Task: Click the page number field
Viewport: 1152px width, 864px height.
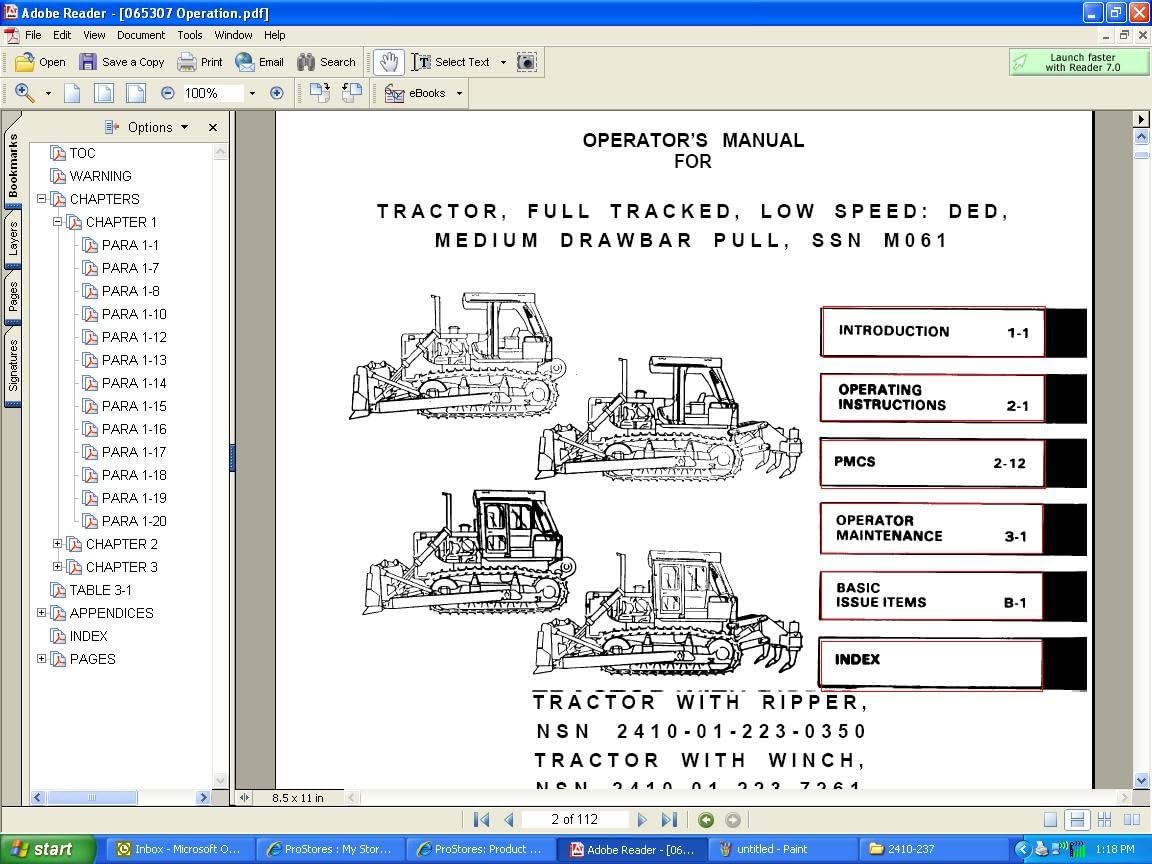Action: 575,819
